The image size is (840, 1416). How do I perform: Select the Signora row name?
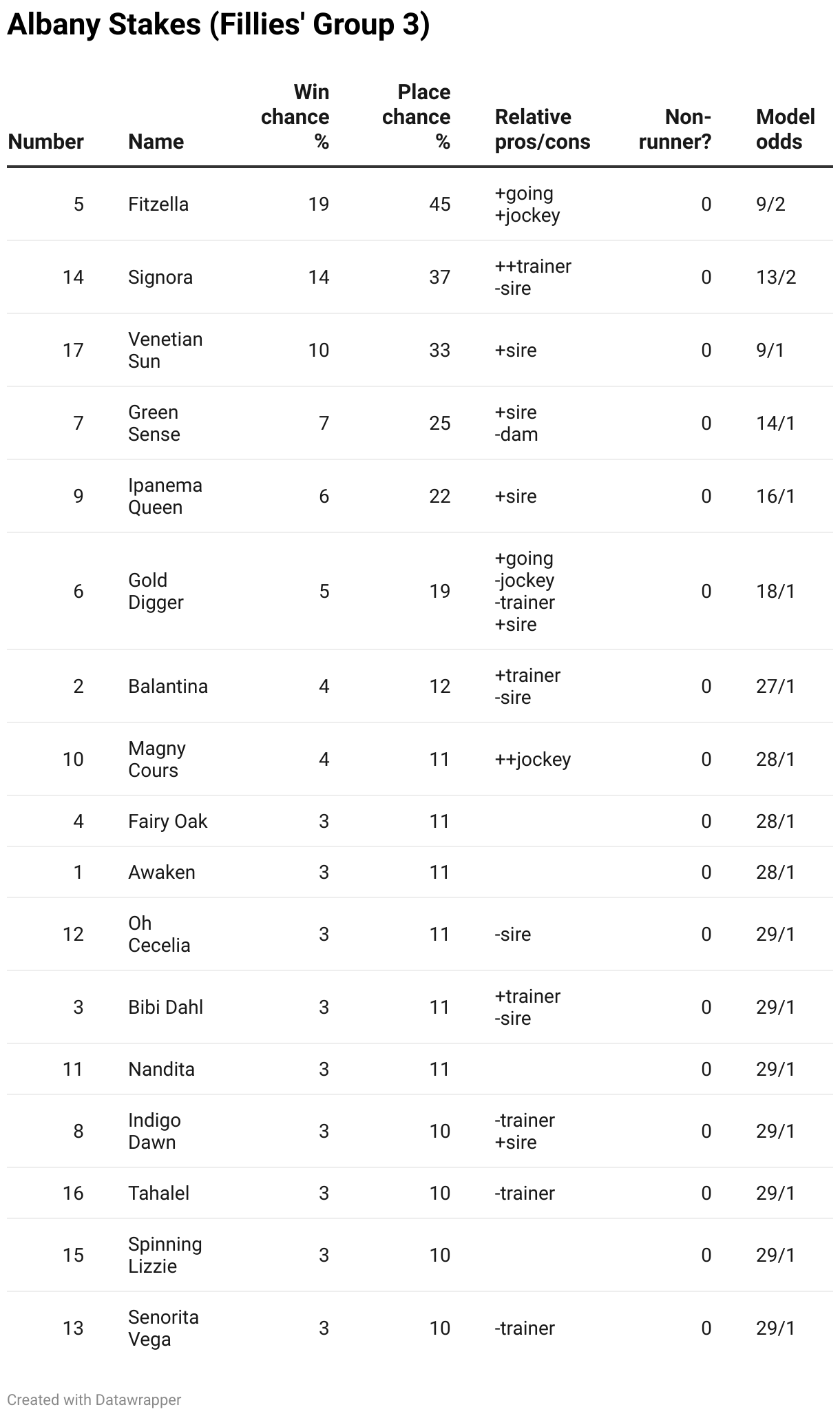[x=160, y=278]
